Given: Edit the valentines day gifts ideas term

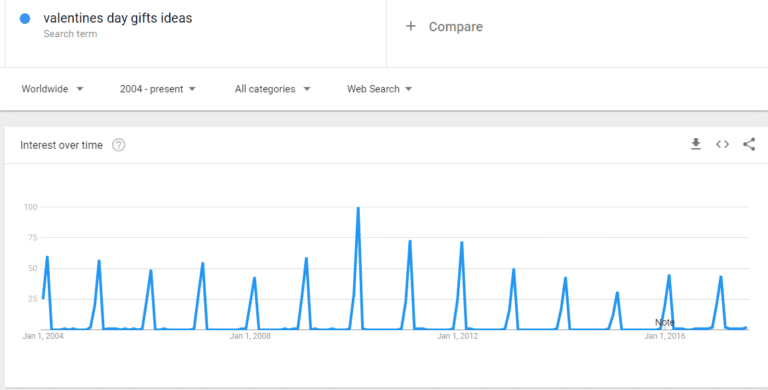Looking at the screenshot, I should tap(118, 18).
